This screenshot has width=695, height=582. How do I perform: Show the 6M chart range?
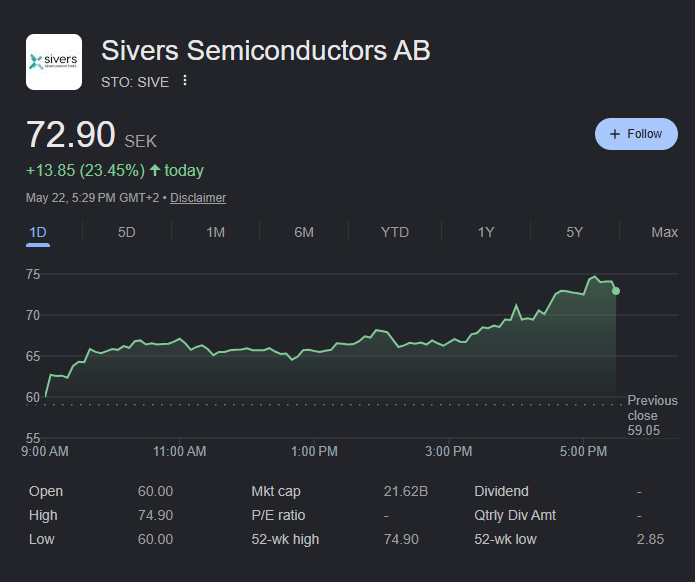(304, 232)
